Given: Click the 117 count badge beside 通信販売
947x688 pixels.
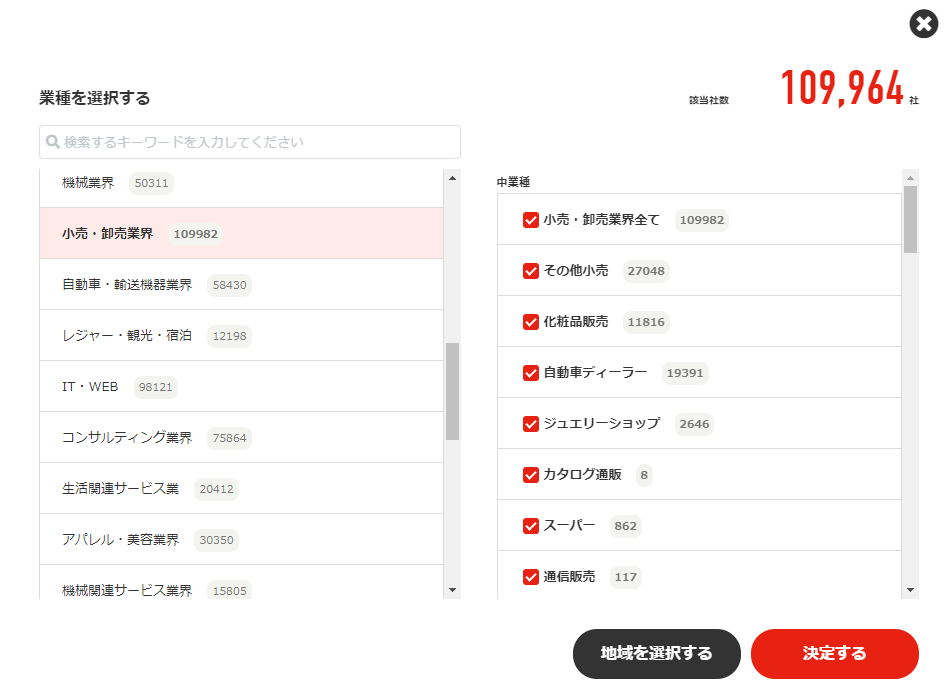Looking at the screenshot, I should pyautogui.click(x=626, y=577).
